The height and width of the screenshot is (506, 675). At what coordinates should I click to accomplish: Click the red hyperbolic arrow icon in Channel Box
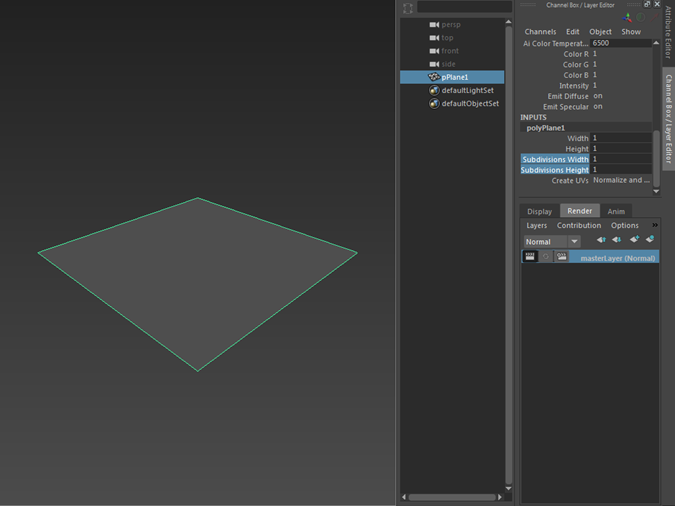tap(654, 18)
